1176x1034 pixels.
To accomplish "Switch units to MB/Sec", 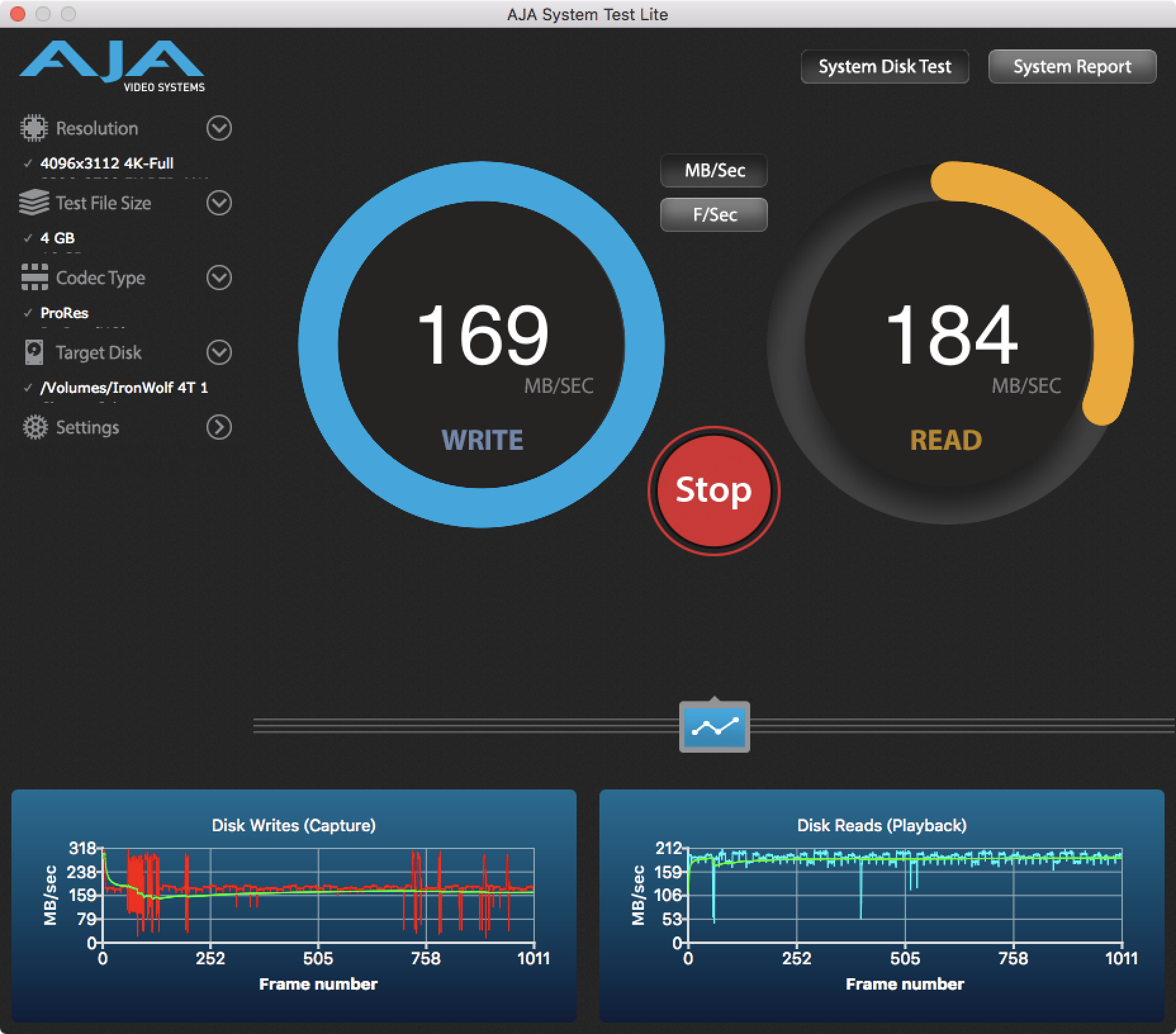I will 714,170.
